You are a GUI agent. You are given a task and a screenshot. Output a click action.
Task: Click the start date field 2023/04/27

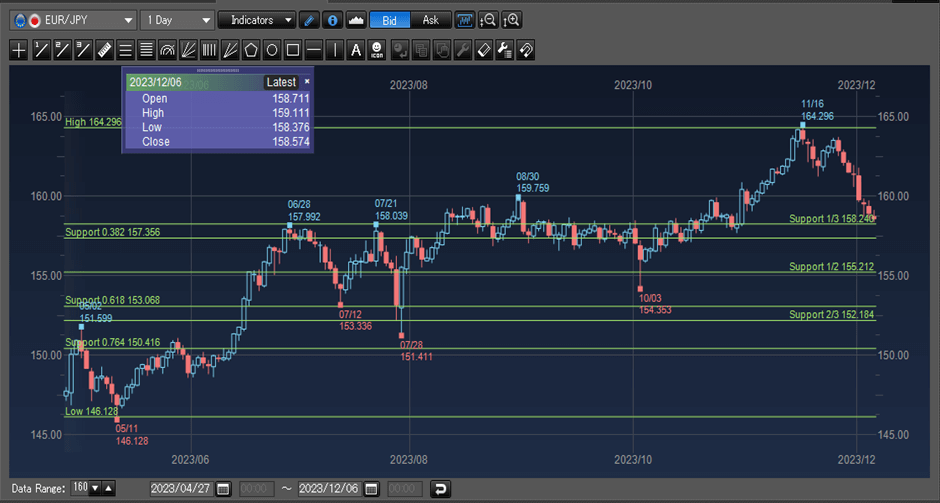point(181,489)
